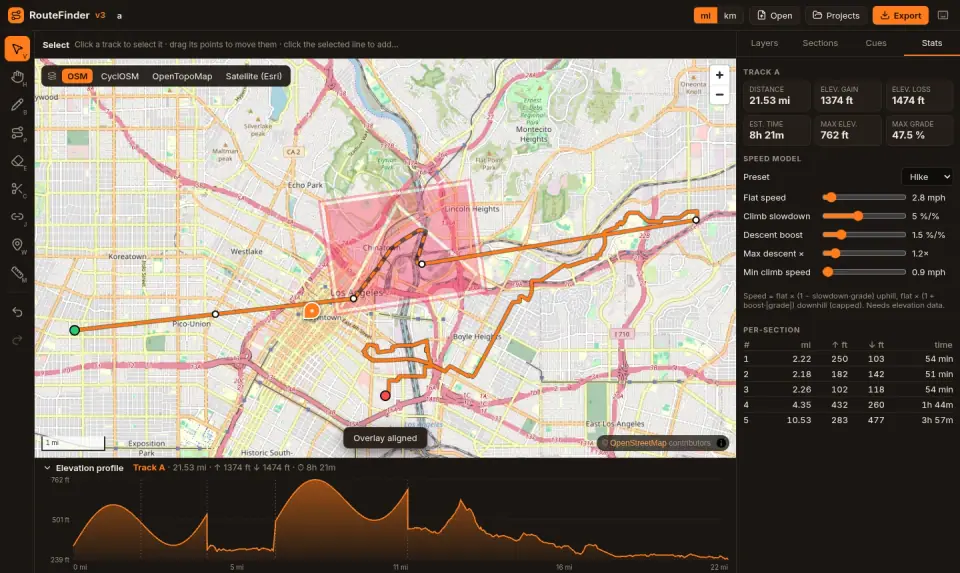Toggle the side panel icon next to Export
The width and height of the screenshot is (960, 573).
[943, 15]
